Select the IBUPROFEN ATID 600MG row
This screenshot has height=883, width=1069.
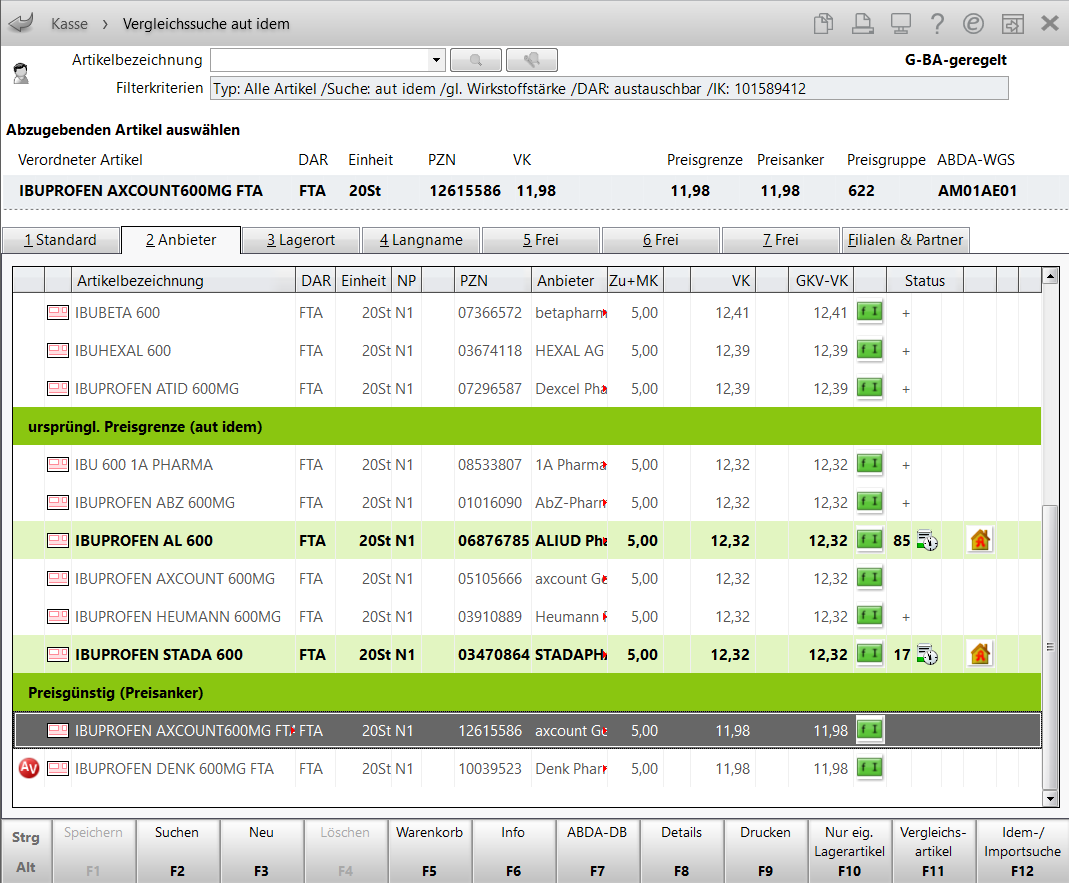(526, 389)
